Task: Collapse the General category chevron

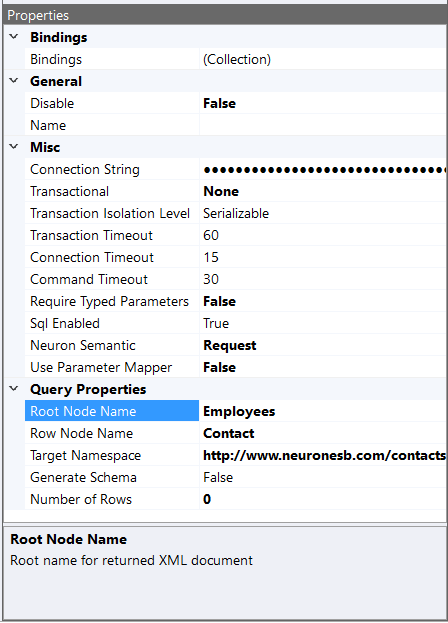Action: 14,81
